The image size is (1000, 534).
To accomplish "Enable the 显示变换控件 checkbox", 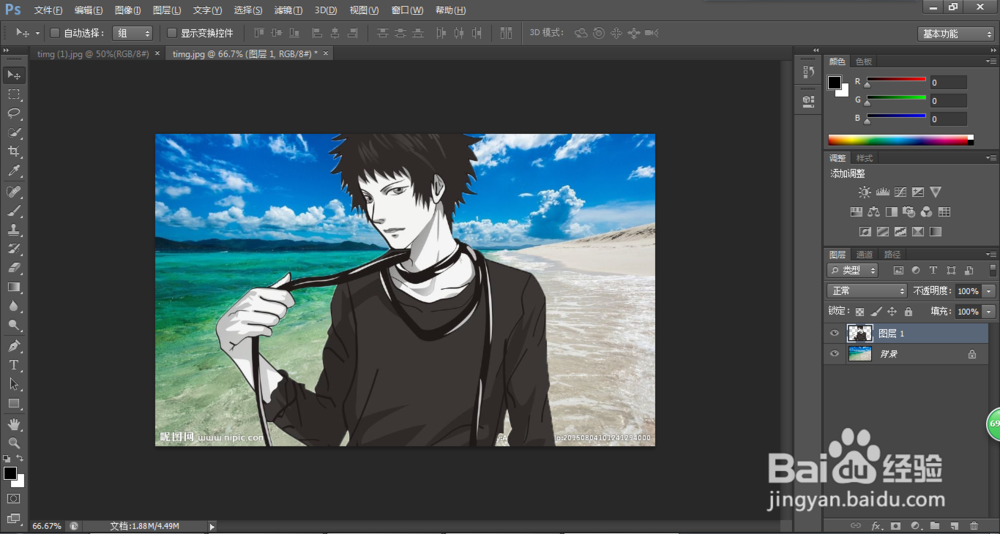I will tap(172, 33).
